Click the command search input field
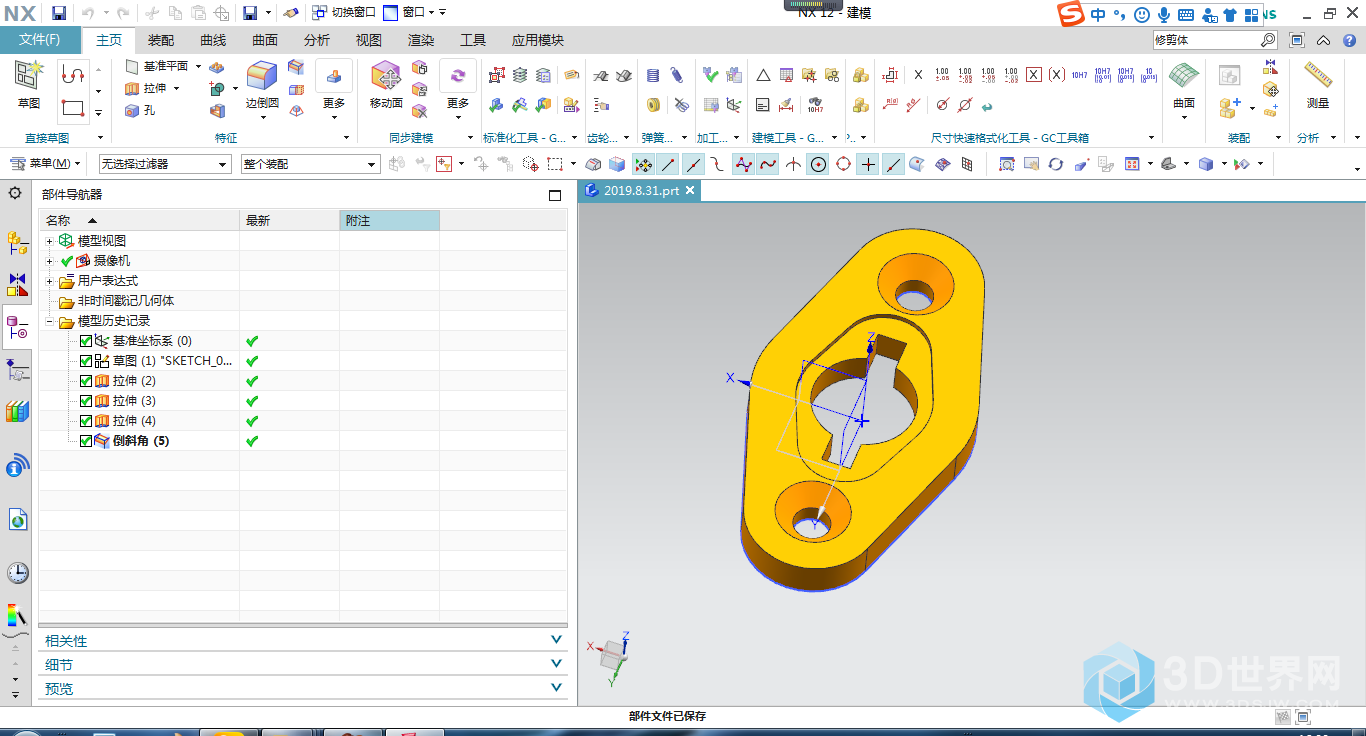1366x736 pixels. click(1206, 40)
